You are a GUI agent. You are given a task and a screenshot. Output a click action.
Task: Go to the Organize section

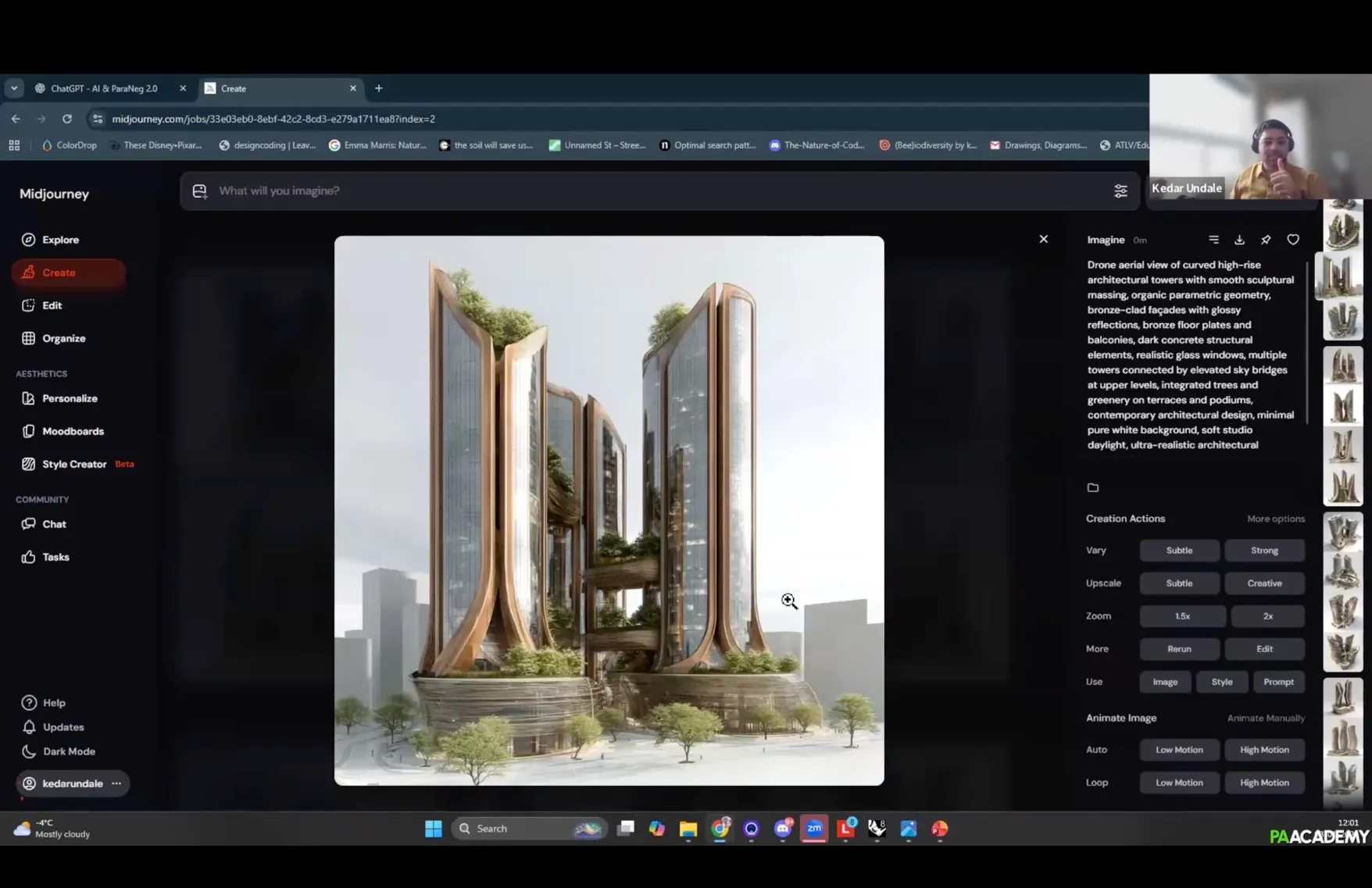point(63,338)
